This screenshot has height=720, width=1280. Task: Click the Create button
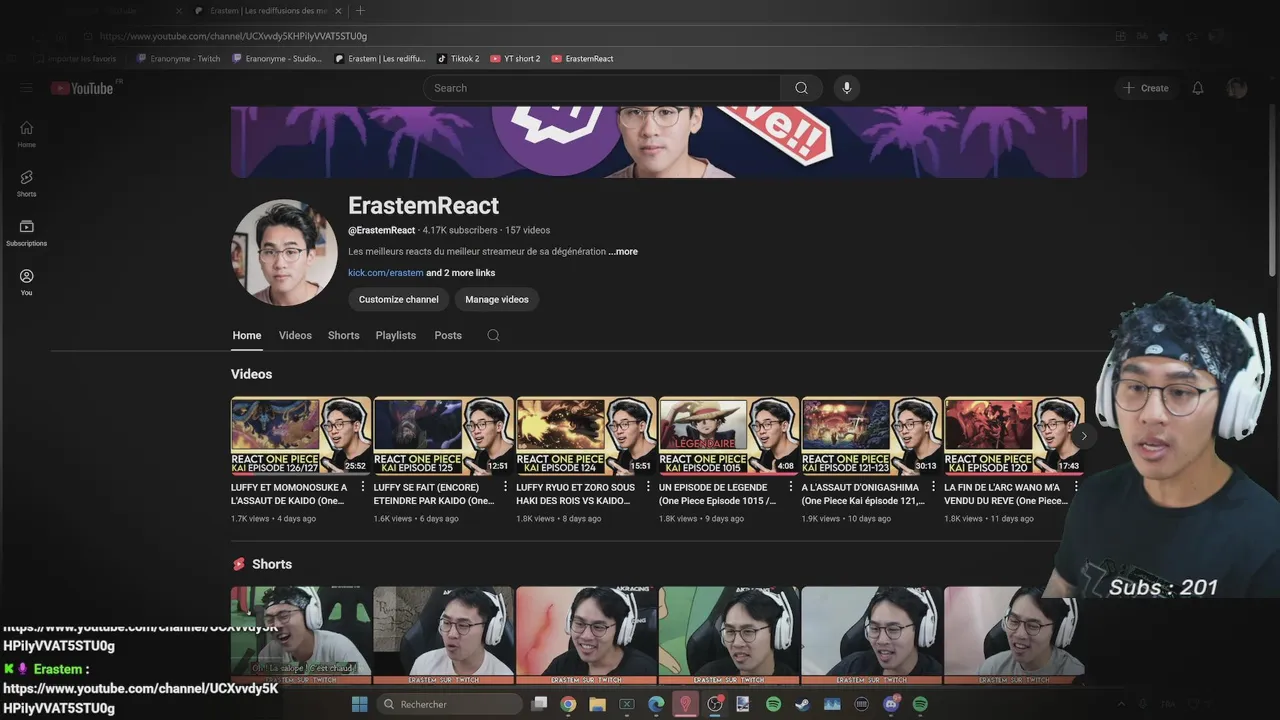click(x=1145, y=88)
